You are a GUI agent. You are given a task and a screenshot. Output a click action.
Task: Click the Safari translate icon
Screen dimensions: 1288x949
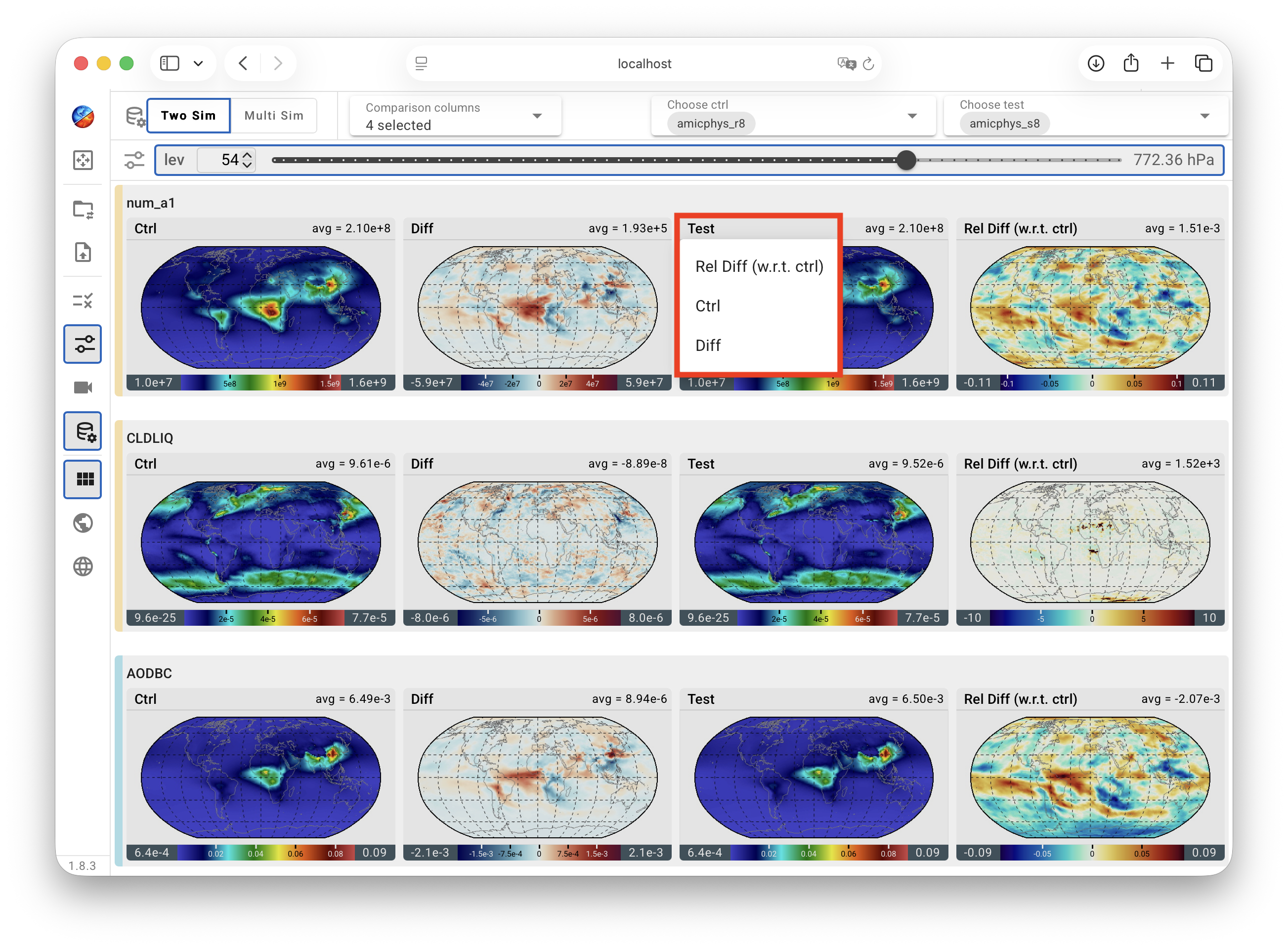(x=846, y=63)
